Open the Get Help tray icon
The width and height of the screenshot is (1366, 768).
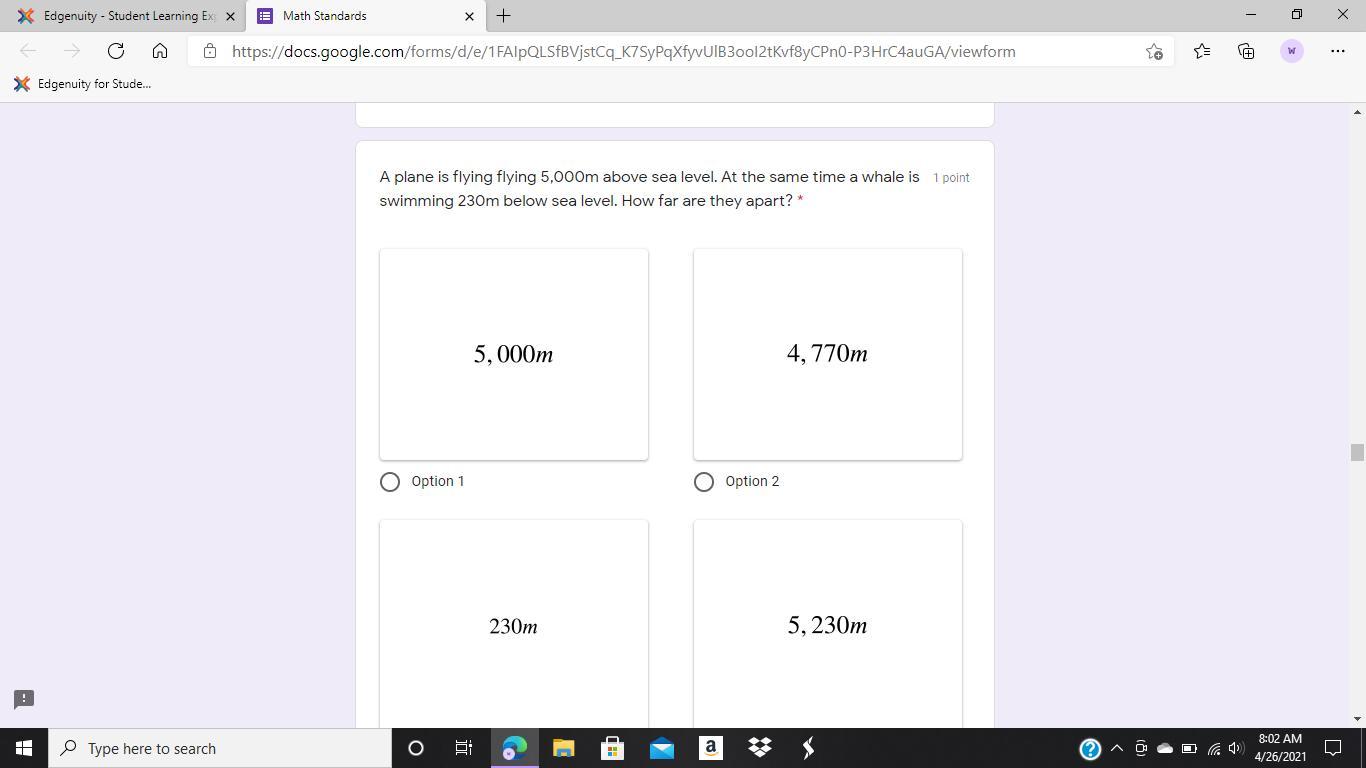click(1090, 748)
